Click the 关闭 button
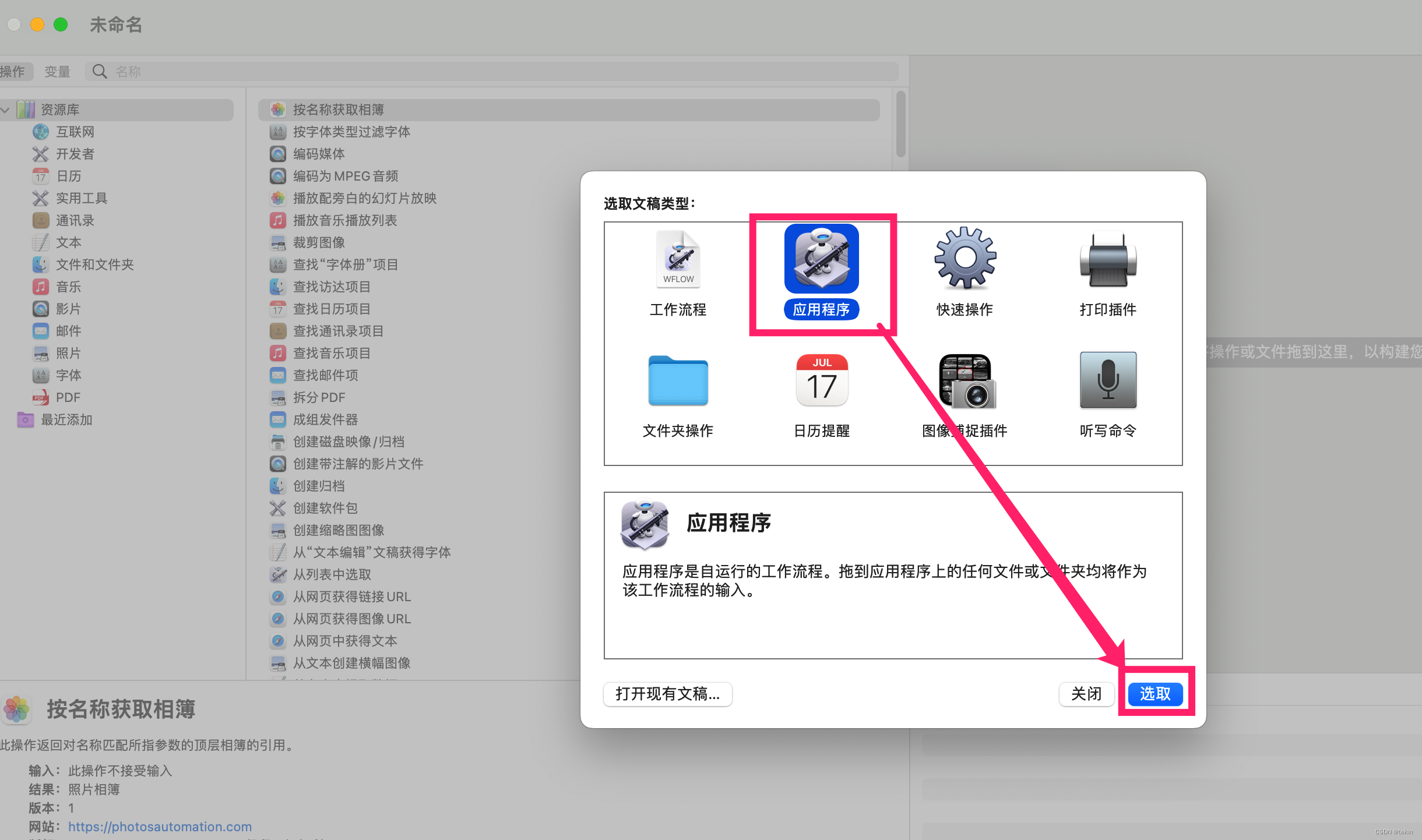The height and width of the screenshot is (840, 1422). [1086, 694]
